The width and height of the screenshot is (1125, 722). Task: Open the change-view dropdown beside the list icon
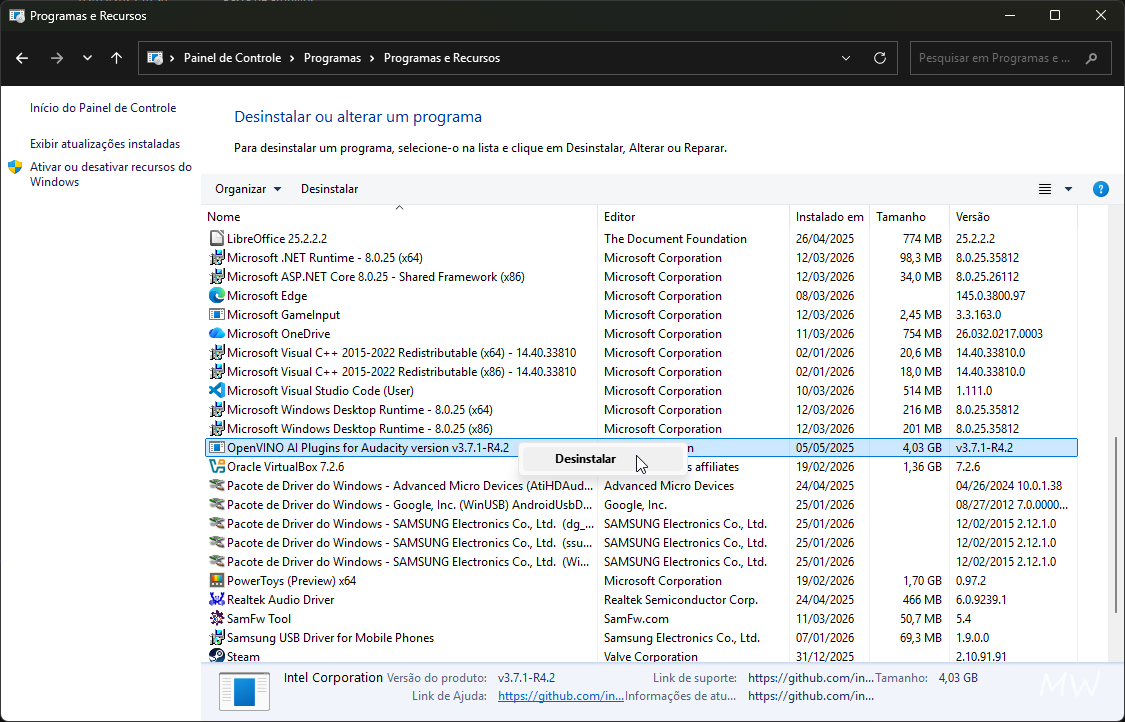click(x=1066, y=189)
